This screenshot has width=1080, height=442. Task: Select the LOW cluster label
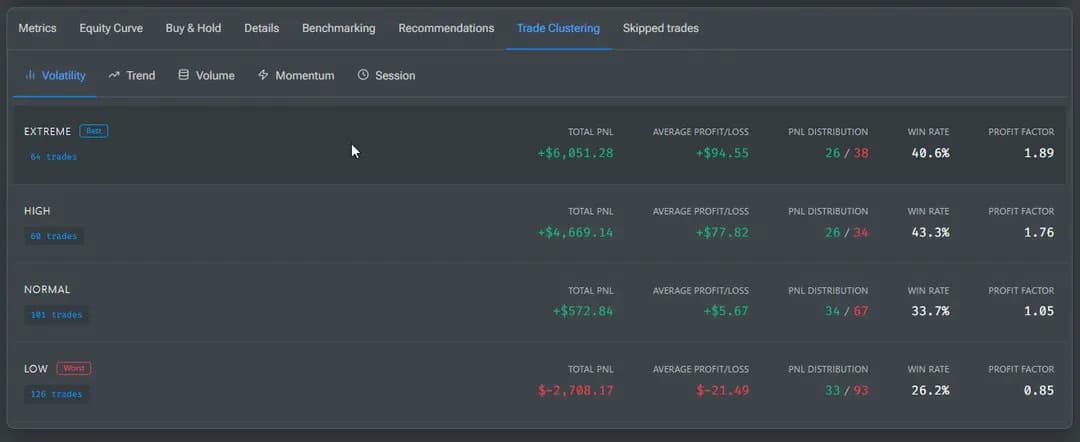[36, 369]
